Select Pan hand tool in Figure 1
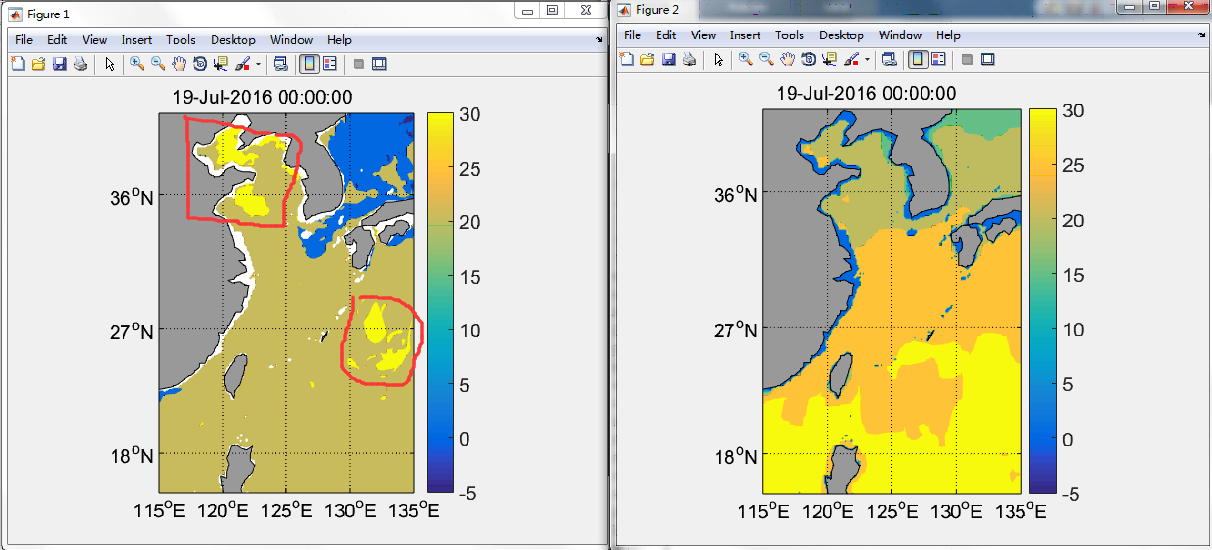1212x550 pixels. (x=178, y=64)
